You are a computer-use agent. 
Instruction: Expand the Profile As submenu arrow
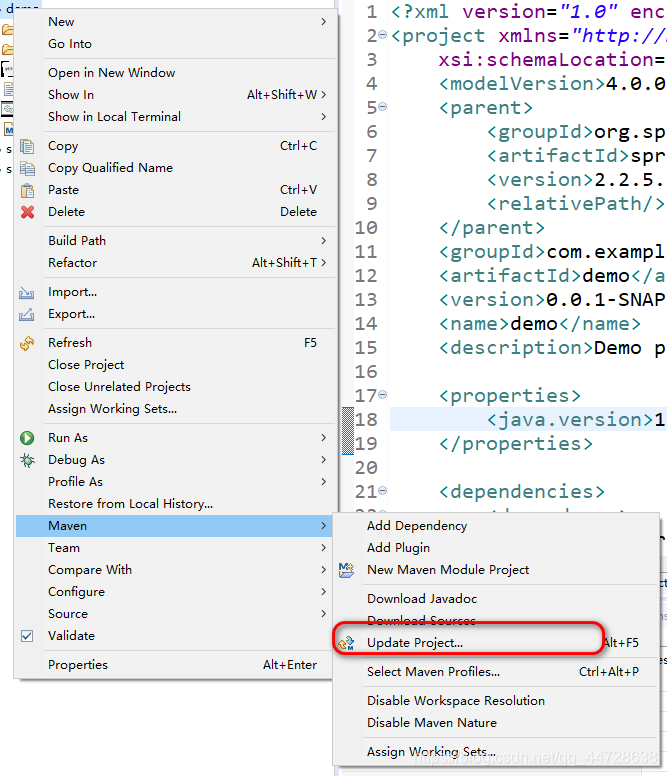324,482
